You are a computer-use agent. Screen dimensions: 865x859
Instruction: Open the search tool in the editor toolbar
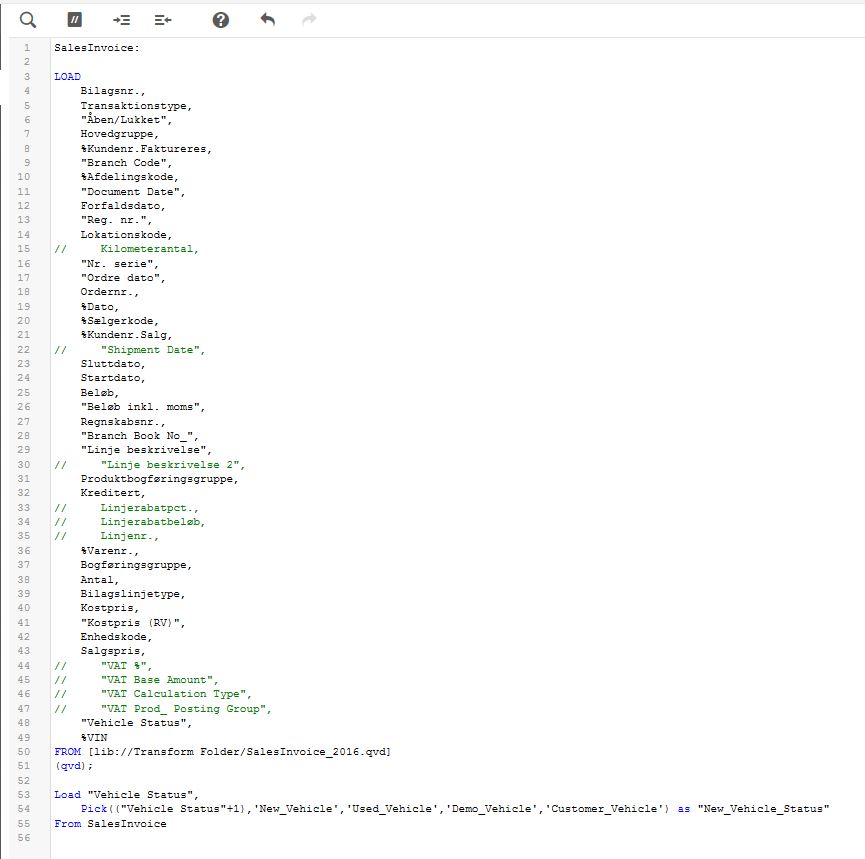pos(28,20)
